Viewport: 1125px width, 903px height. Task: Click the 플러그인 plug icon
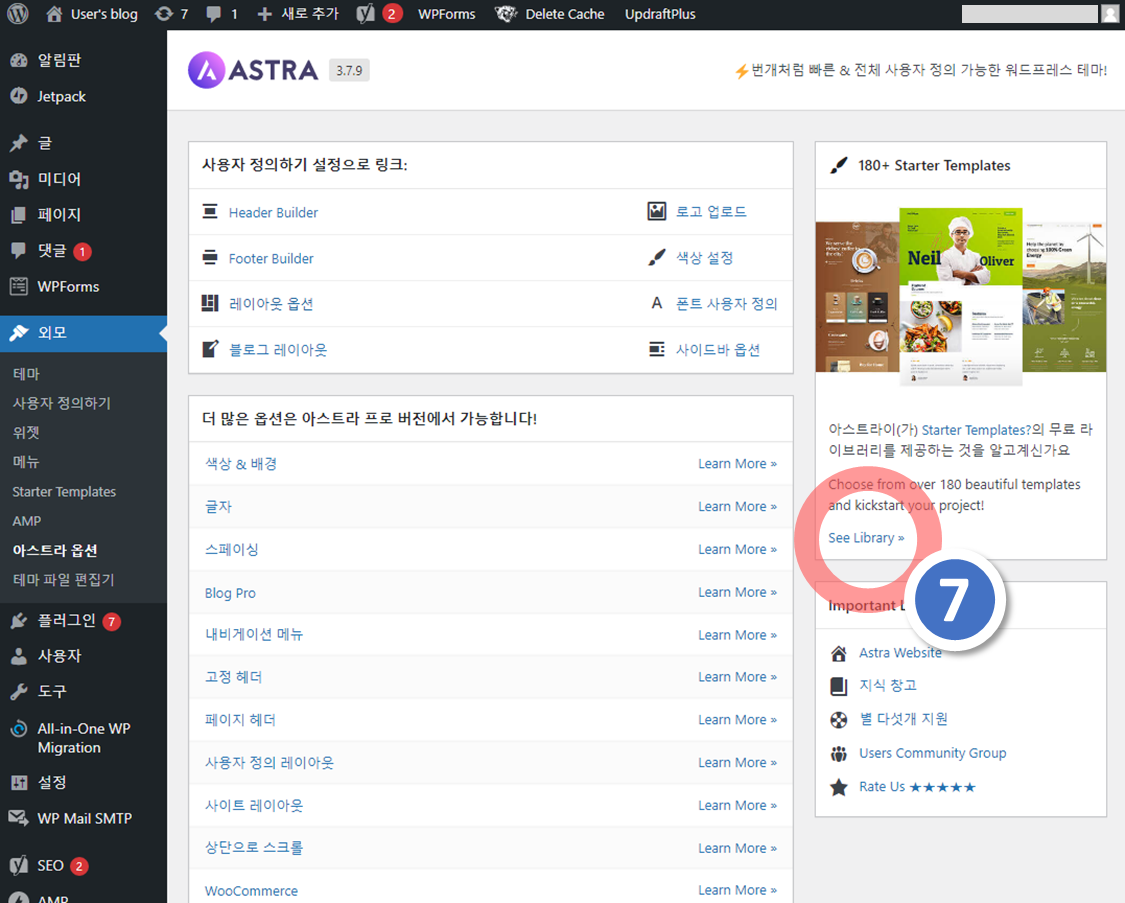pyautogui.click(x=19, y=620)
